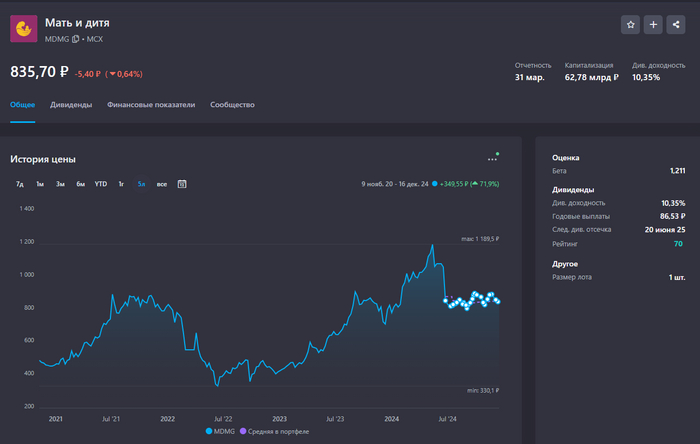Click the plus icon to add the stock
Image resolution: width=700 pixels, height=444 pixels.
(x=654, y=25)
